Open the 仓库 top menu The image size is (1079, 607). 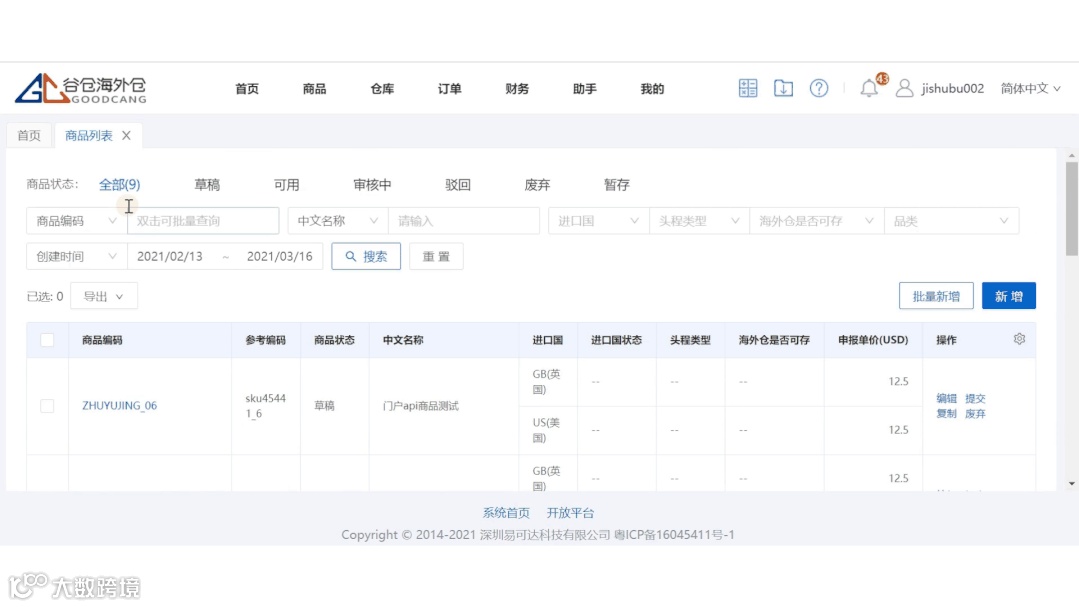382,89
